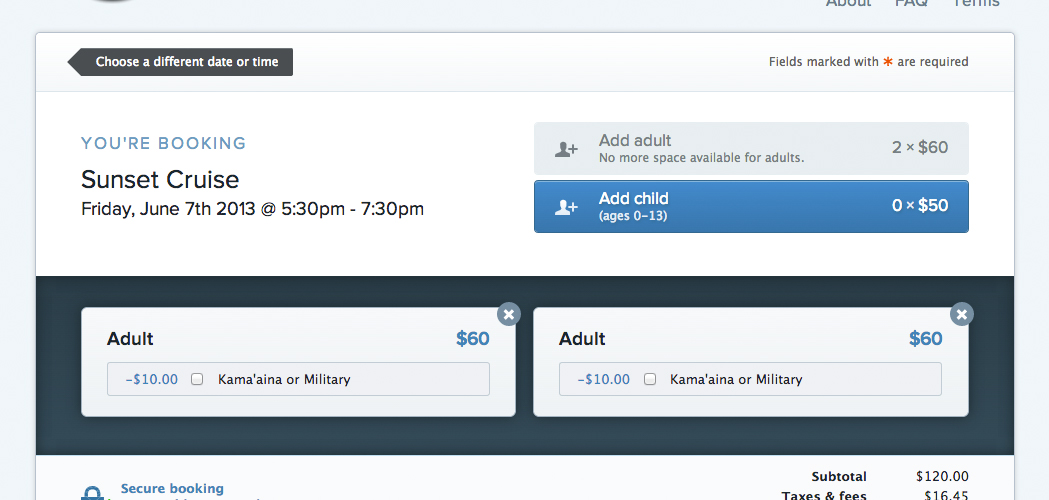Viewport: 1049px width, 500px height.
Task: Click the 0 × $50 child count
Action: [920, 205]
